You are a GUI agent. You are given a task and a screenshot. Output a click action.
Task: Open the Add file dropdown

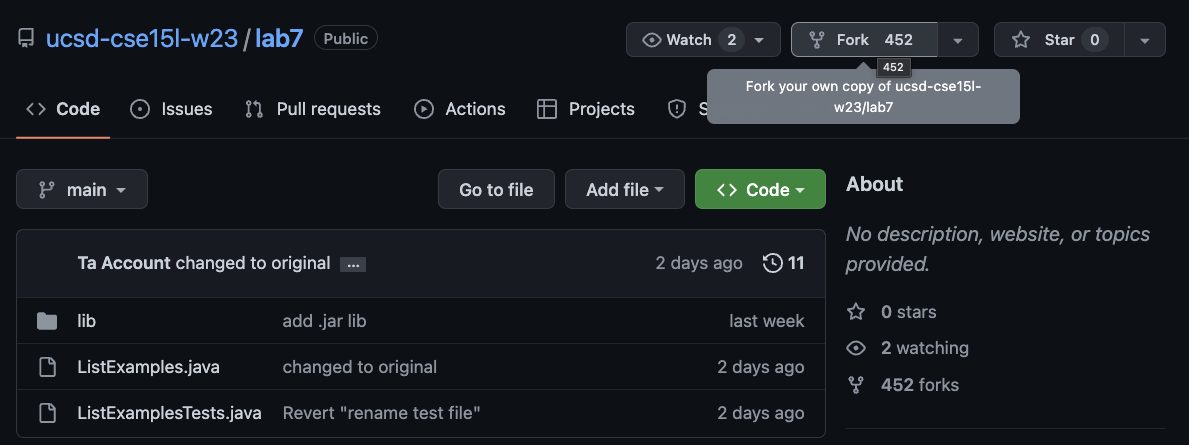pos(624,190)
